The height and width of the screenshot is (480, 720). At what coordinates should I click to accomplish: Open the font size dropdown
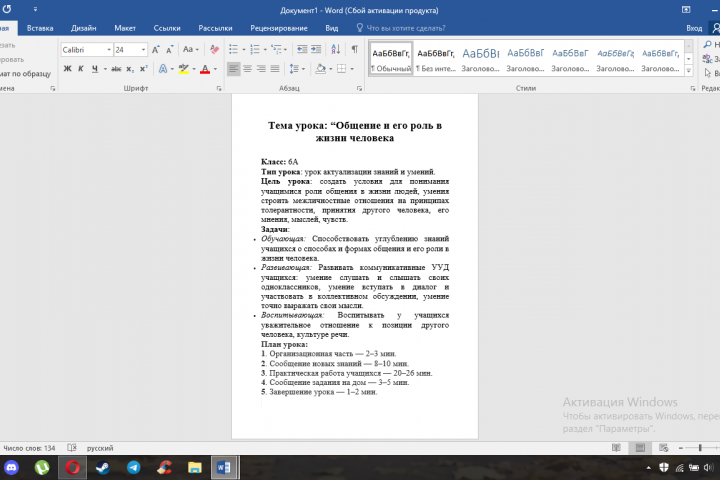click(x=143, y=50)
